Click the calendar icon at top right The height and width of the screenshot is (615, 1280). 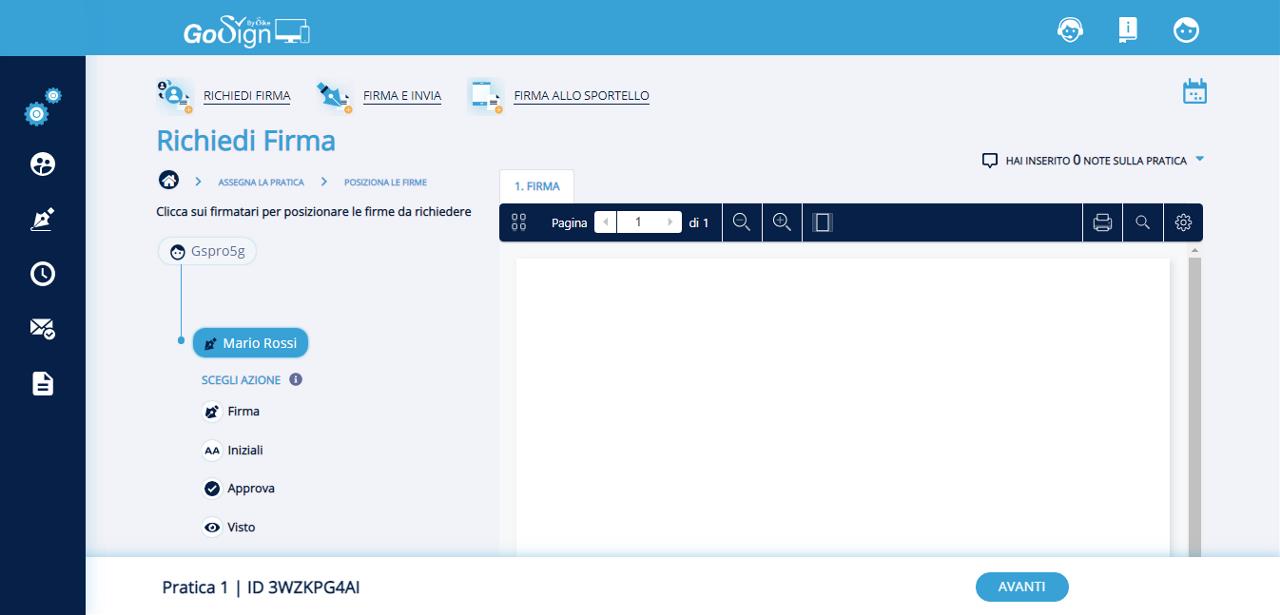[x=1194, y=92]
